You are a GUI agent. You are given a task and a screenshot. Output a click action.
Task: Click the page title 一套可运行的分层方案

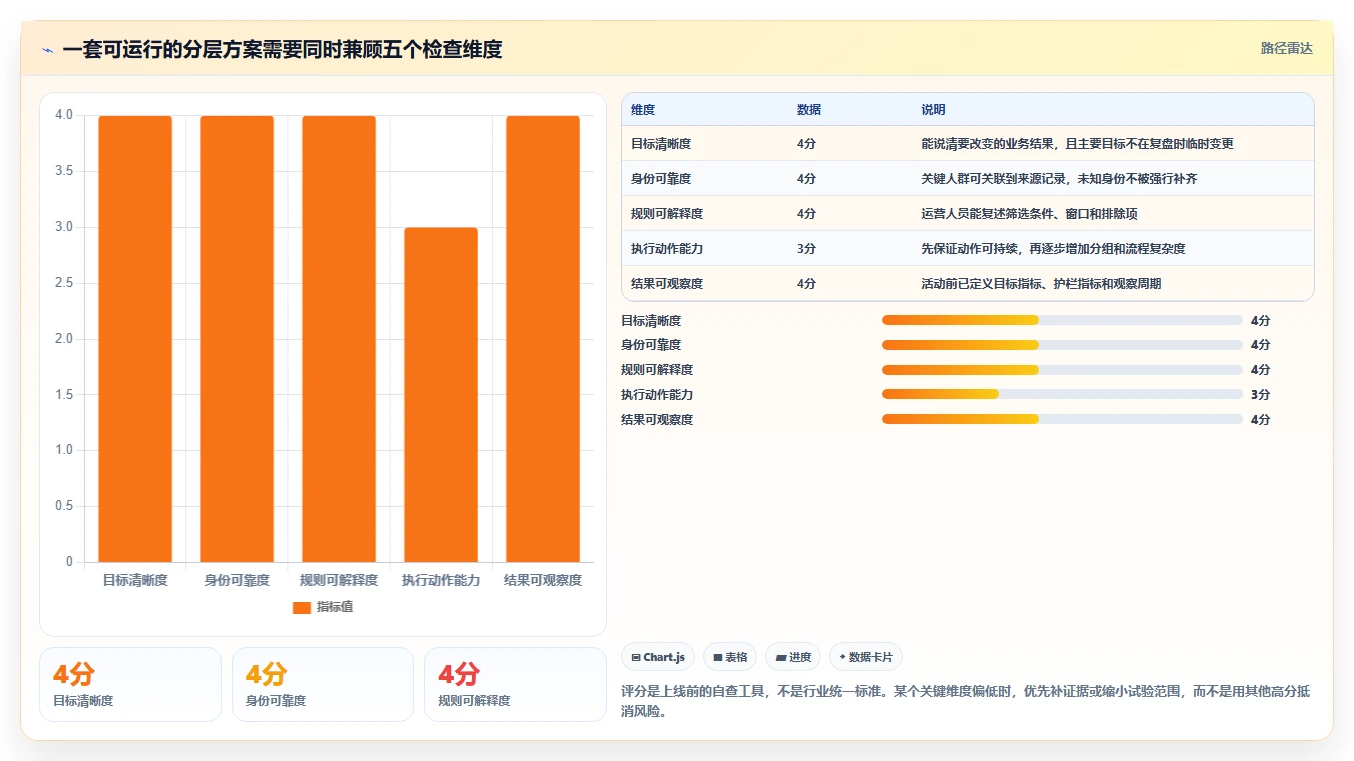tap(282, 49)
